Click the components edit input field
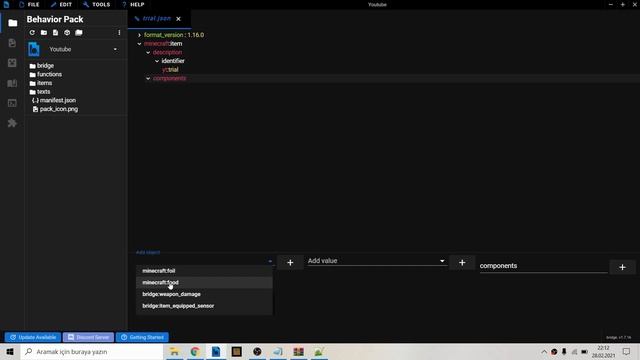The image size is (640, 360). [x=544, y=266]
